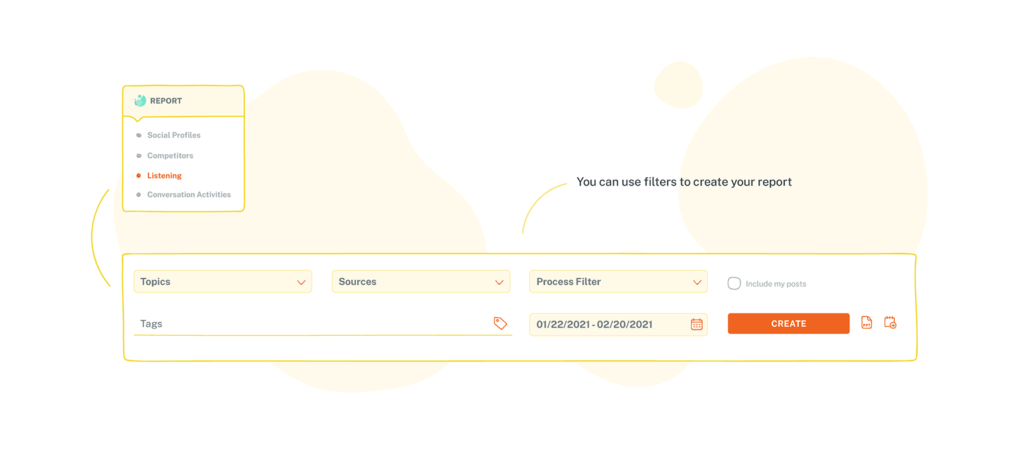Focus the Tags input field
The image size is (1024, 463).
[323, 324]
